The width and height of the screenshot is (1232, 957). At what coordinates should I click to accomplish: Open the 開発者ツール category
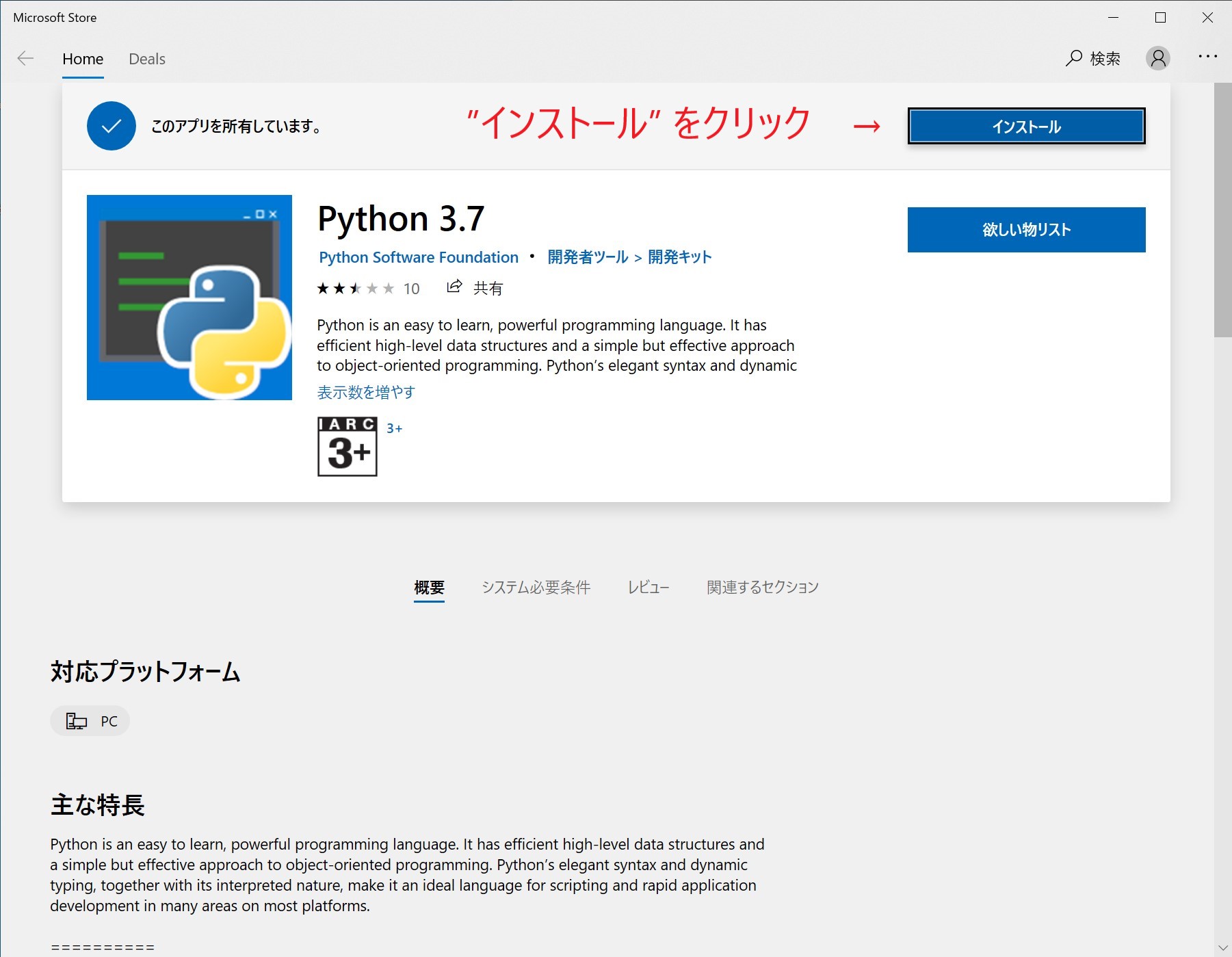[586, 257]
